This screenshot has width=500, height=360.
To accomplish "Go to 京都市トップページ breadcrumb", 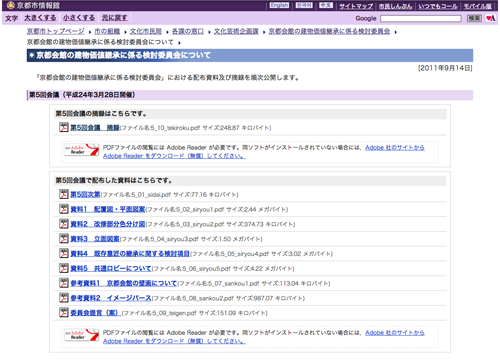I will point(56,31).
